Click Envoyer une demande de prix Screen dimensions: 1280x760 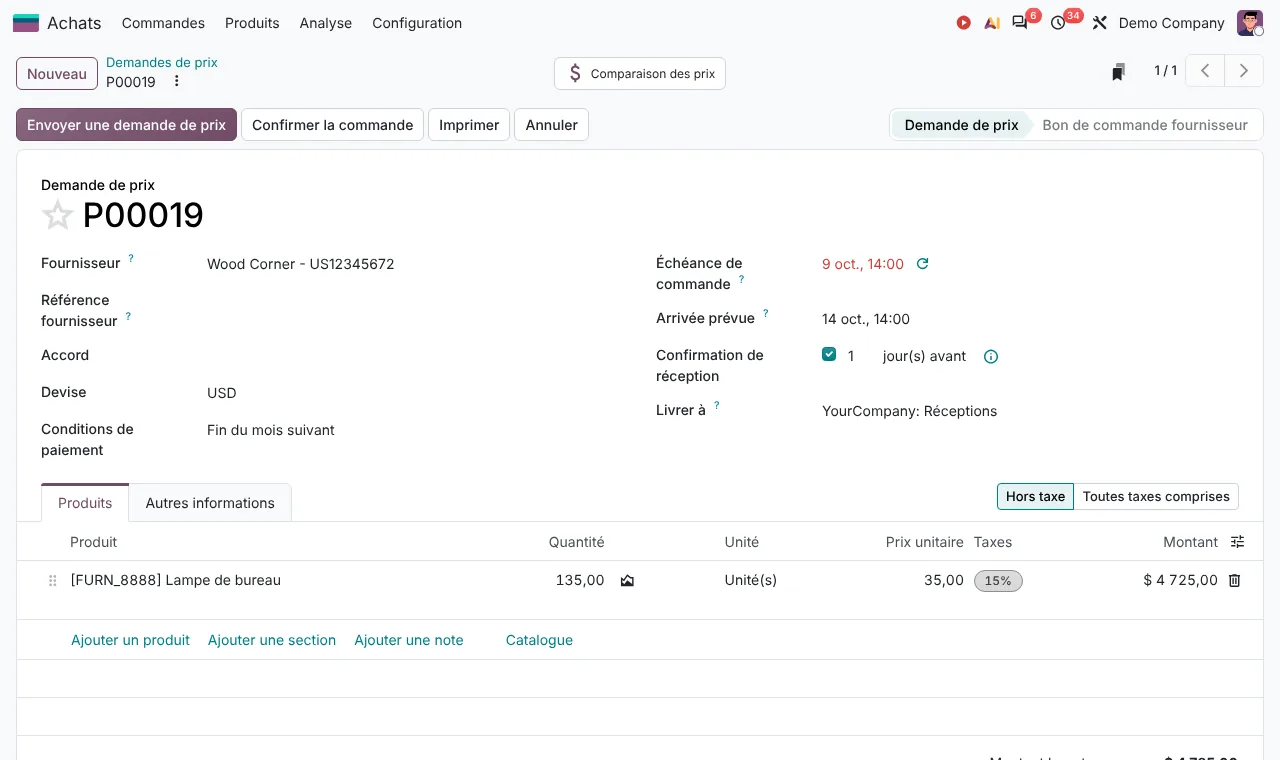click(126, 125)
